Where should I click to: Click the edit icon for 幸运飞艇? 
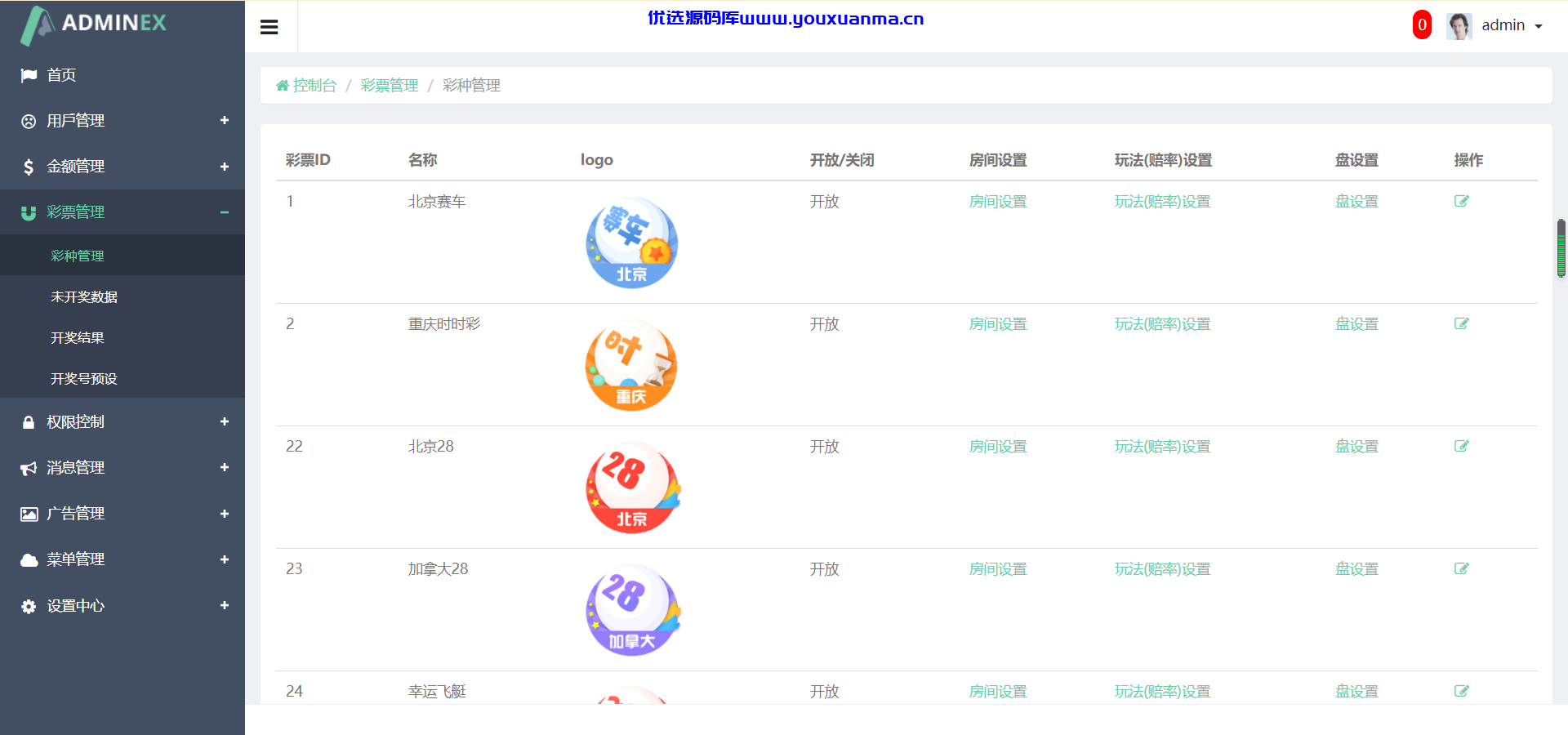pyautogui.click(x=1462, y=691)
